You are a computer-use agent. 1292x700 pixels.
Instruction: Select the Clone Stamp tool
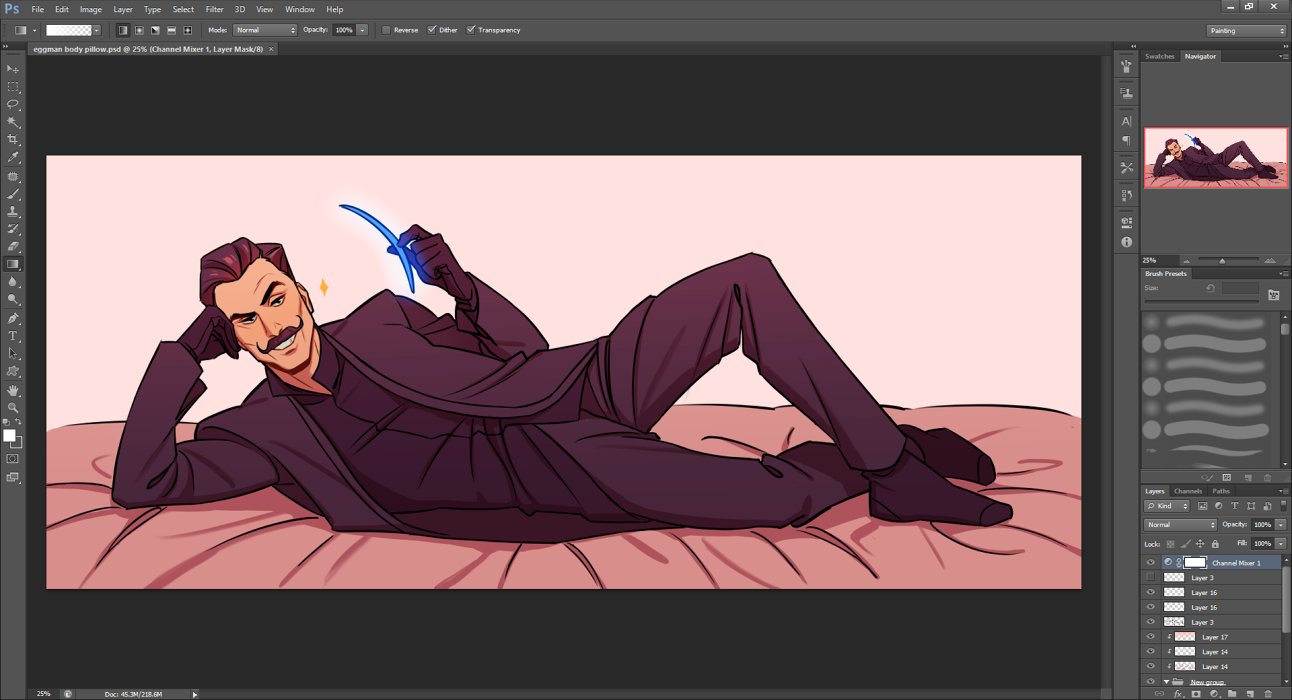(x=13, y=212)
